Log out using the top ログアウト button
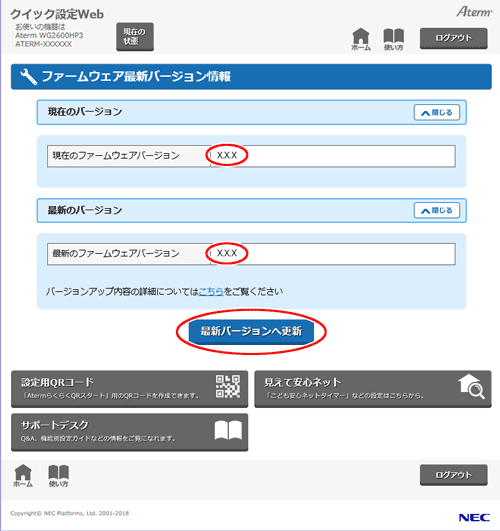Image resolution: width=500 pixels, height=531 pixels. [x=454, y=38]
